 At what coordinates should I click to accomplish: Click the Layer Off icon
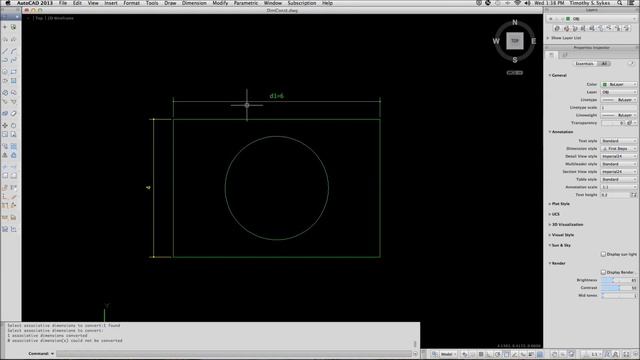pos(609,28)
